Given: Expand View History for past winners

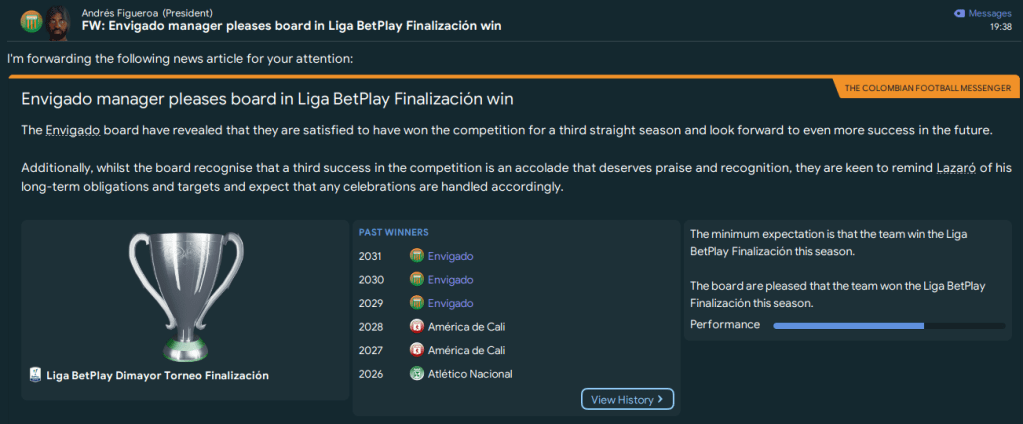Looking at the screenshot, I should tap(627, 400).
